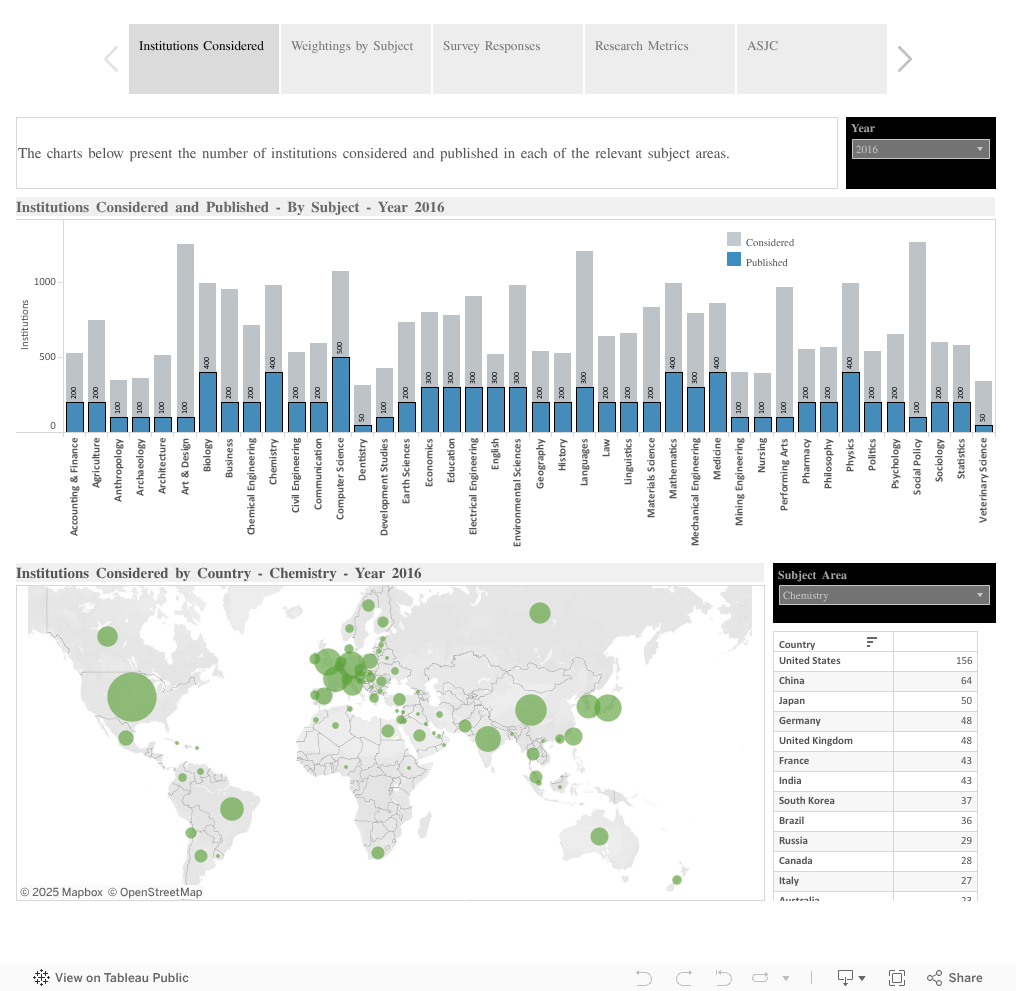Expand the Subject Area dropdown set to Chemistry
This screenshot has width=1016, height=991.
(883, 596)
